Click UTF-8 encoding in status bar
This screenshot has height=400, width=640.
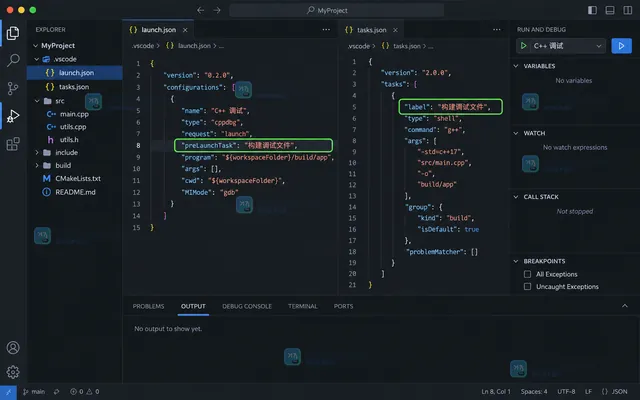(x=566, y=392)
